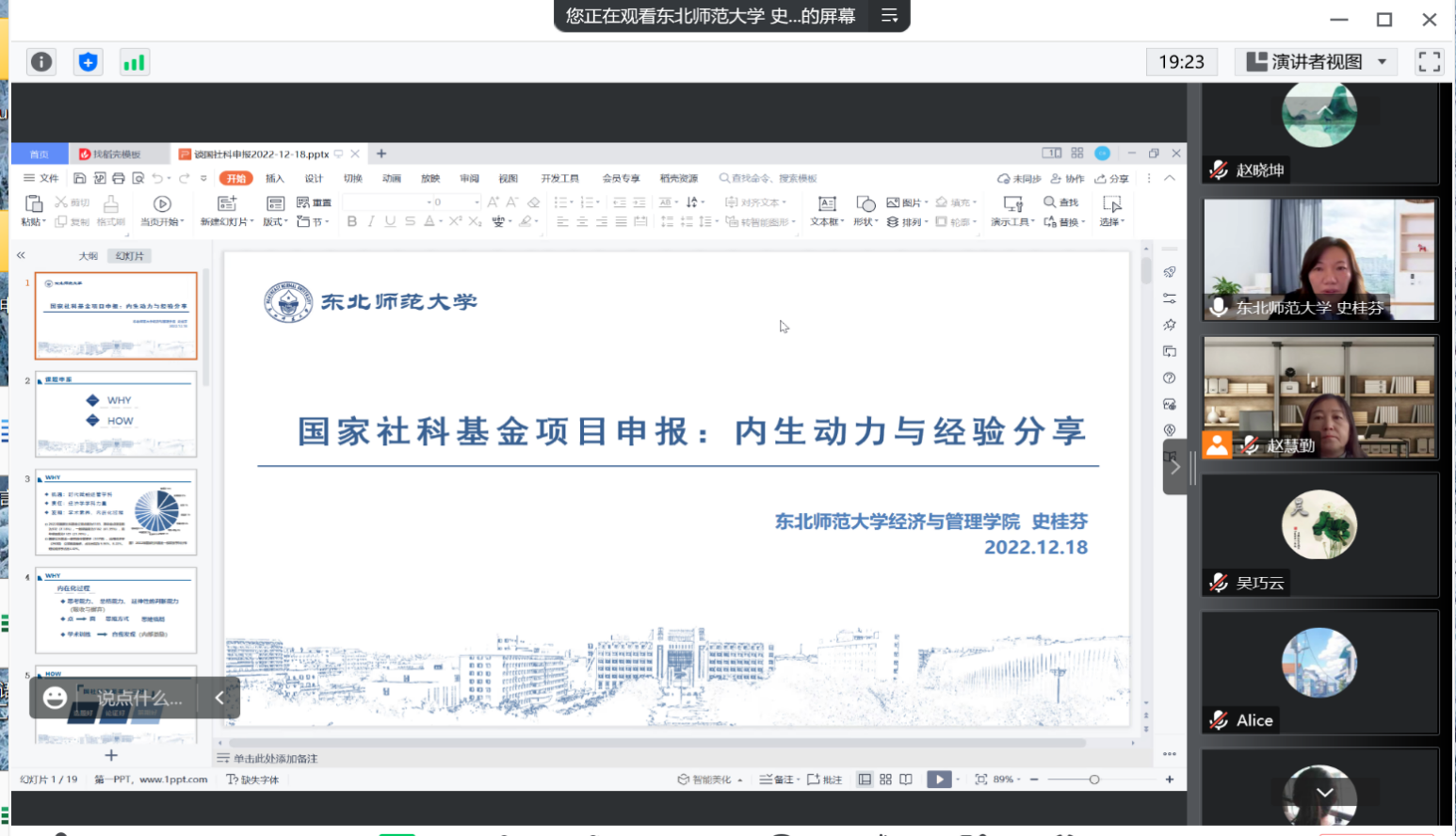Click the zoom slider in status bar
Screen dimensions: 1456x836
coord(1093,780)
